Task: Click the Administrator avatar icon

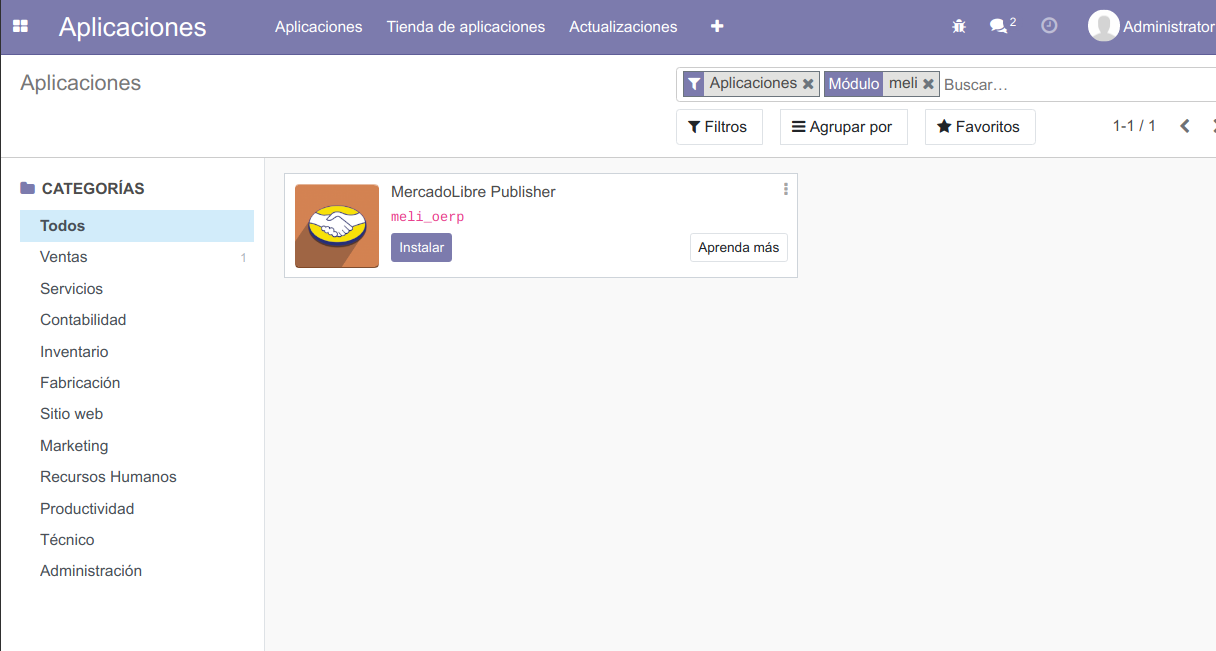Action: pos(1104,25)
